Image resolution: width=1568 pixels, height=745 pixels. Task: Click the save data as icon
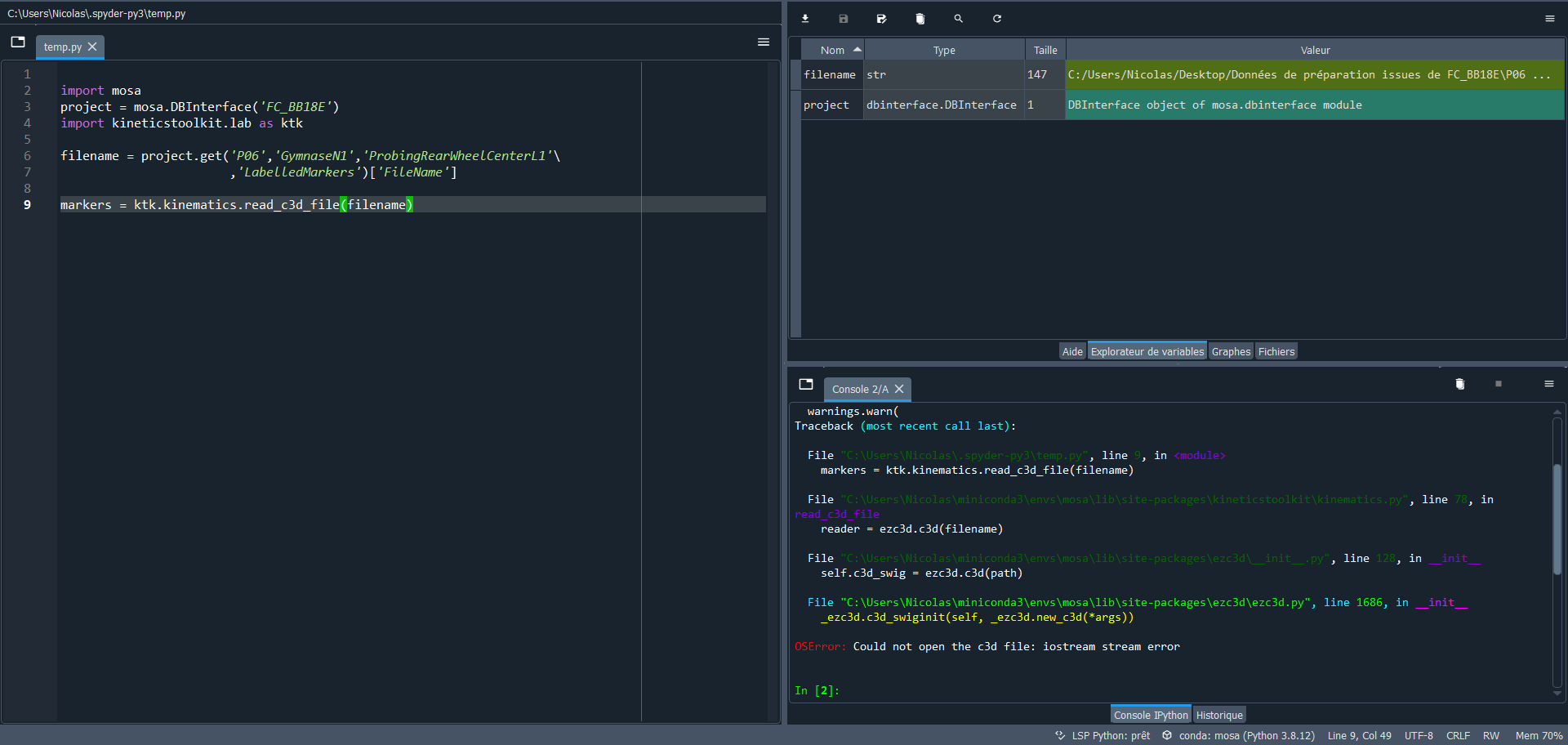882,19
